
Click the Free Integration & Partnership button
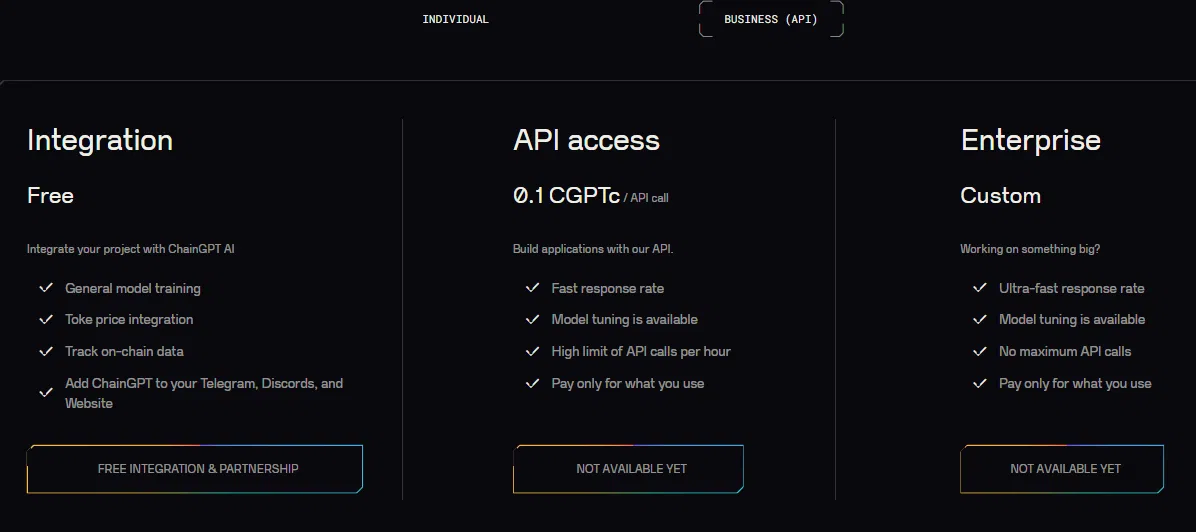195,468
